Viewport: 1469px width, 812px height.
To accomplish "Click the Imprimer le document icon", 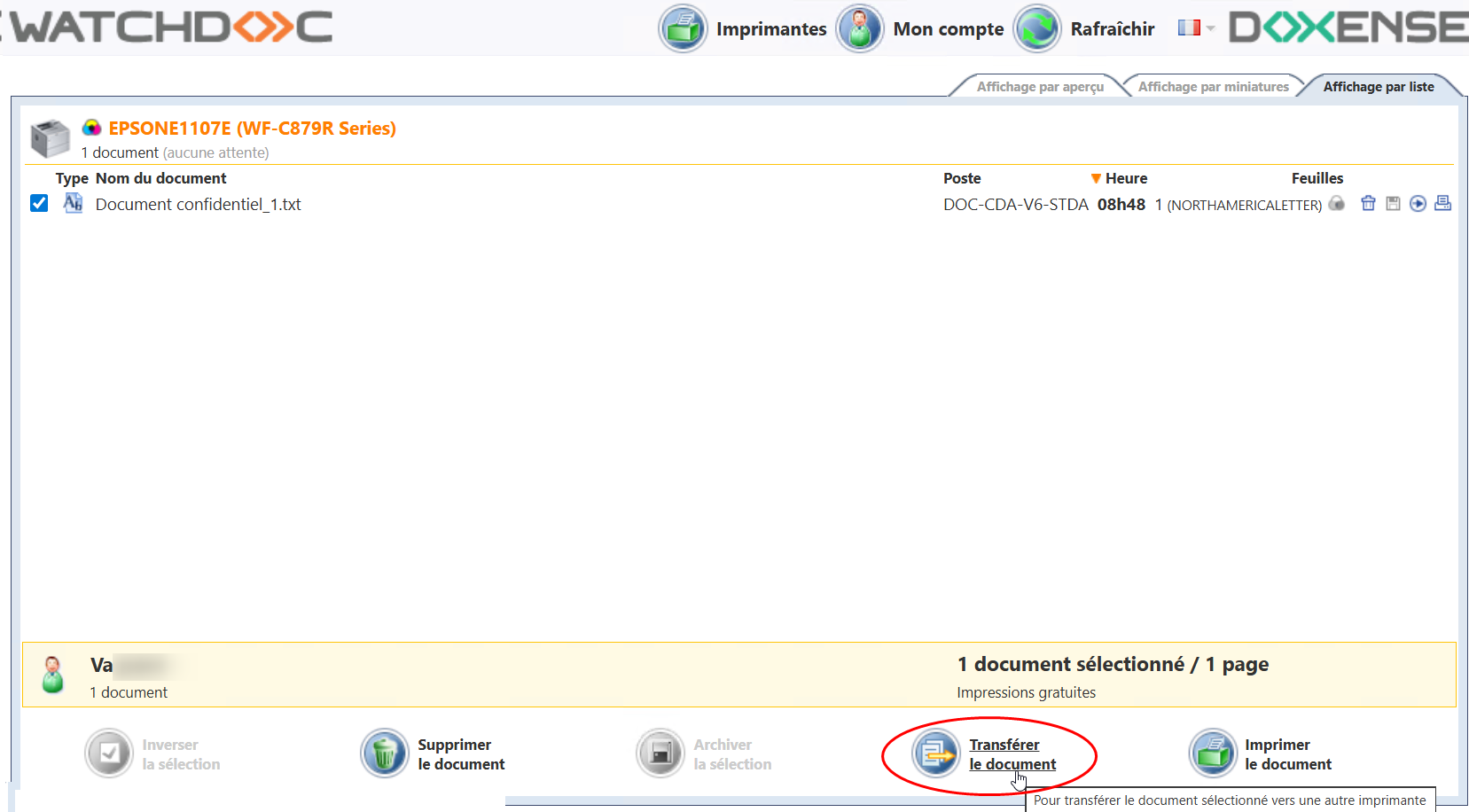I will coord(1212,753).
